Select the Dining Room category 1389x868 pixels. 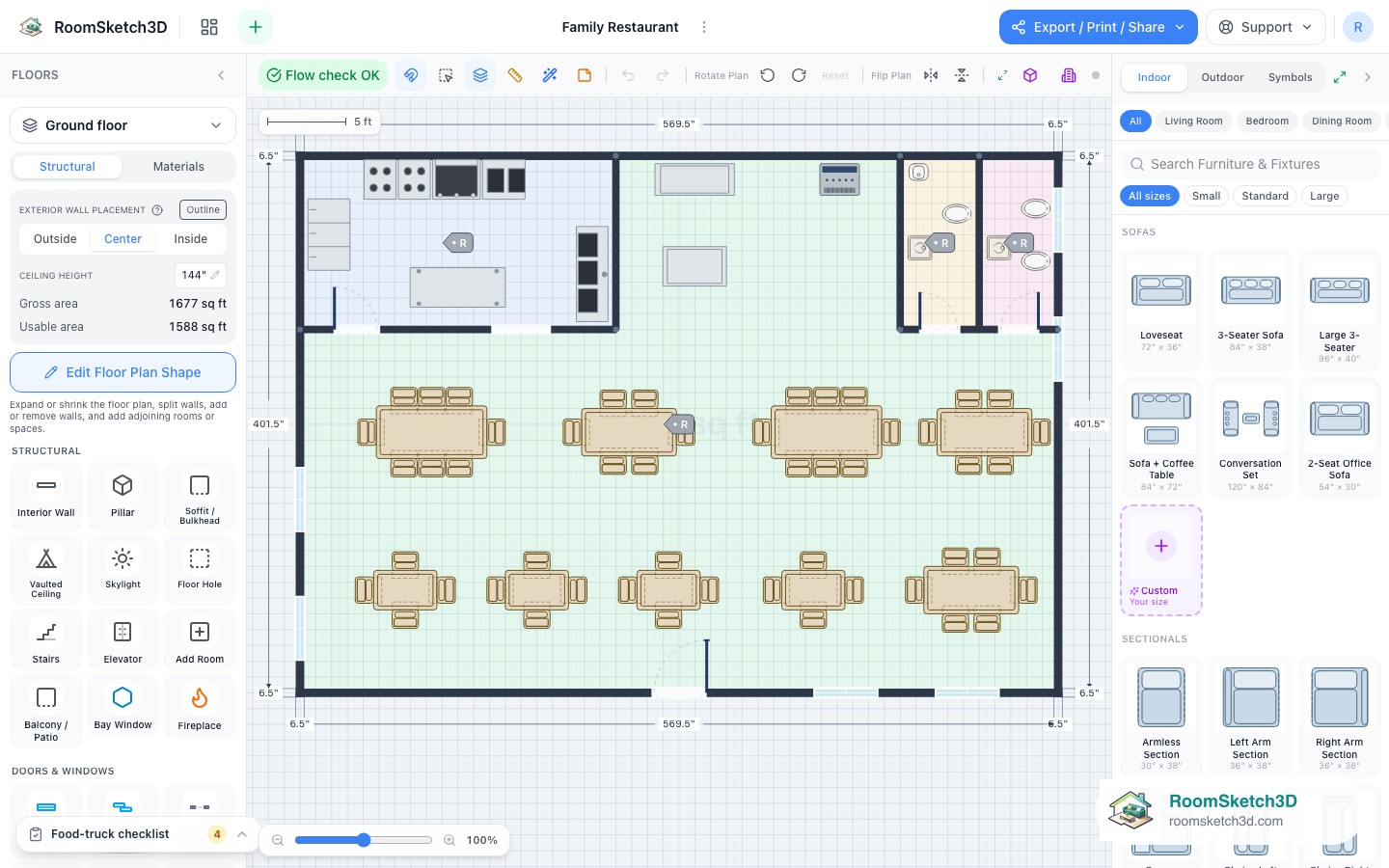tap(1342, 122)
